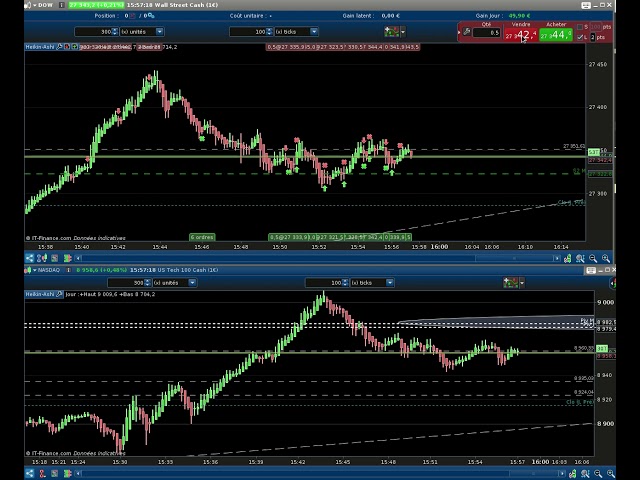Click the cursor mode icon in DOW toolbar
This screenshot has height=480, width=640.
(x=42, y=258)
